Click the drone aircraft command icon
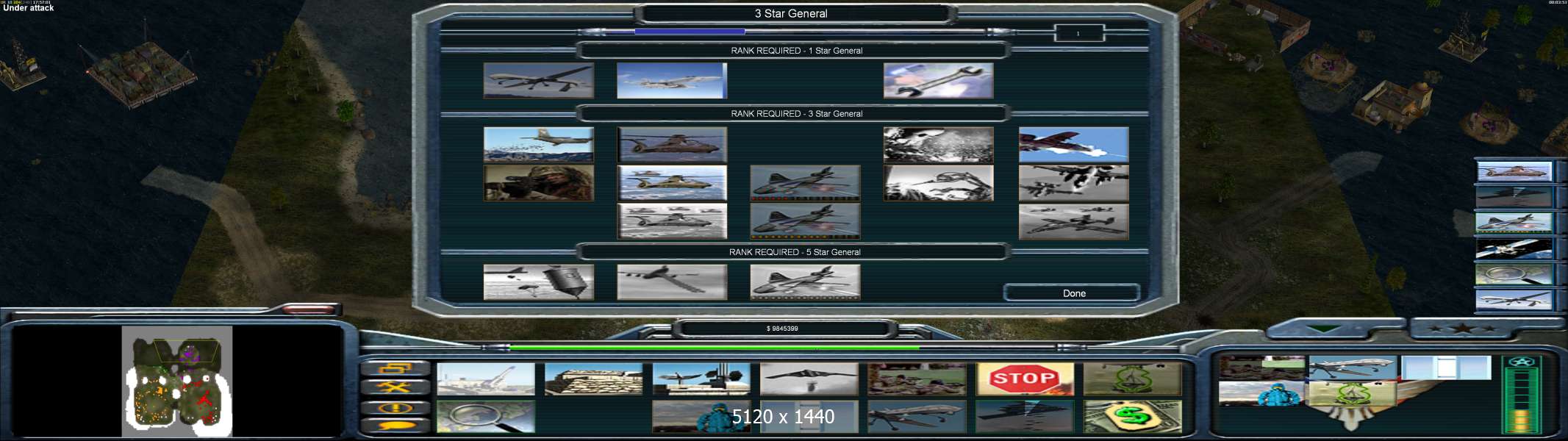The width and height of the screenshot is (1568, 441). [x=917, y=417]
